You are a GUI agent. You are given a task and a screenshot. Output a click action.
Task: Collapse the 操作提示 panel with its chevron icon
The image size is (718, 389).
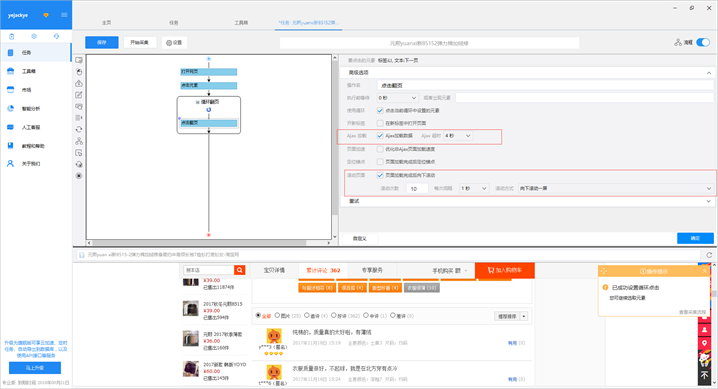pyautogui.click(x=705, y=271)
